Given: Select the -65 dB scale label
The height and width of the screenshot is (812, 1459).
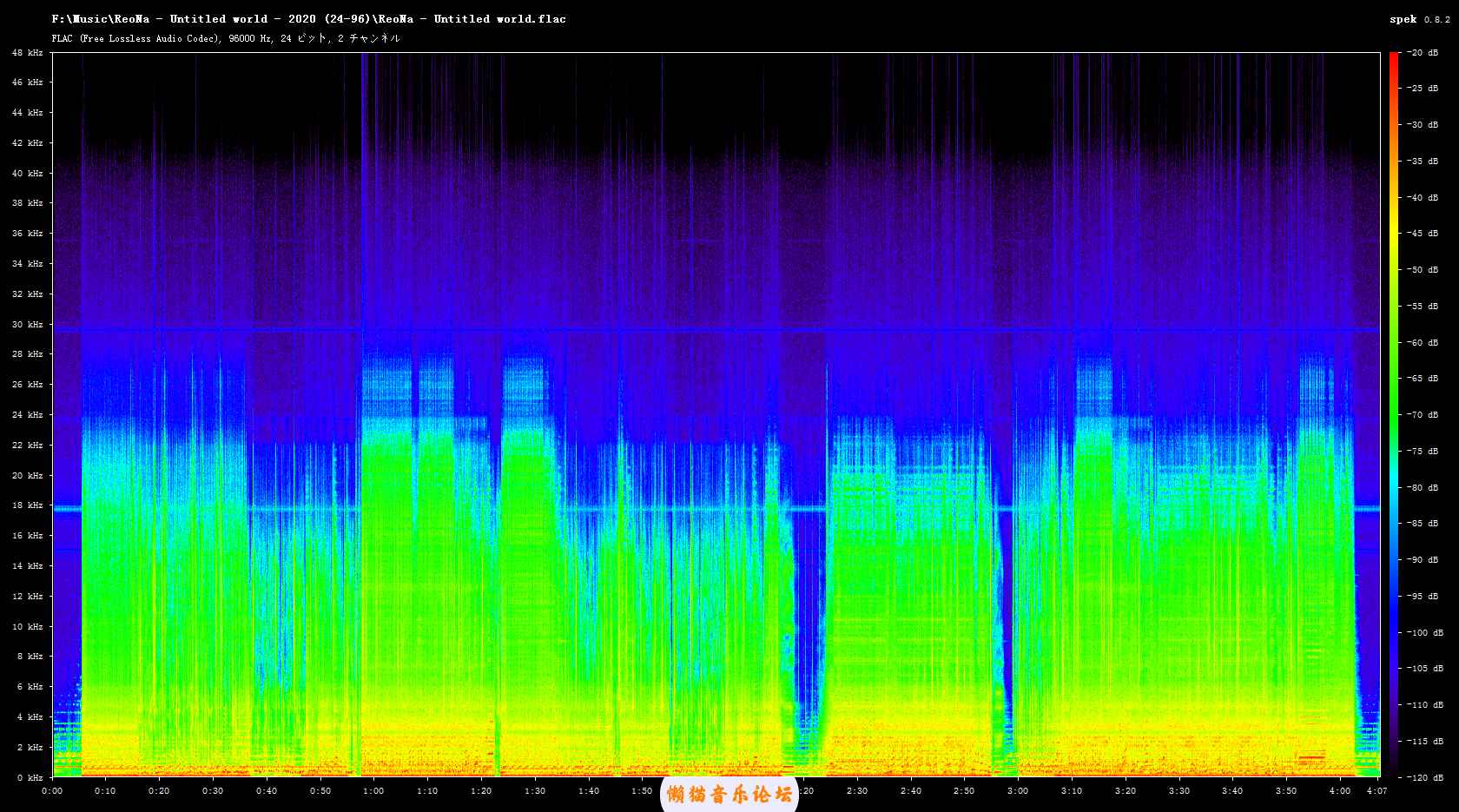Looking at the screenshot, I should click(1423, 379).
